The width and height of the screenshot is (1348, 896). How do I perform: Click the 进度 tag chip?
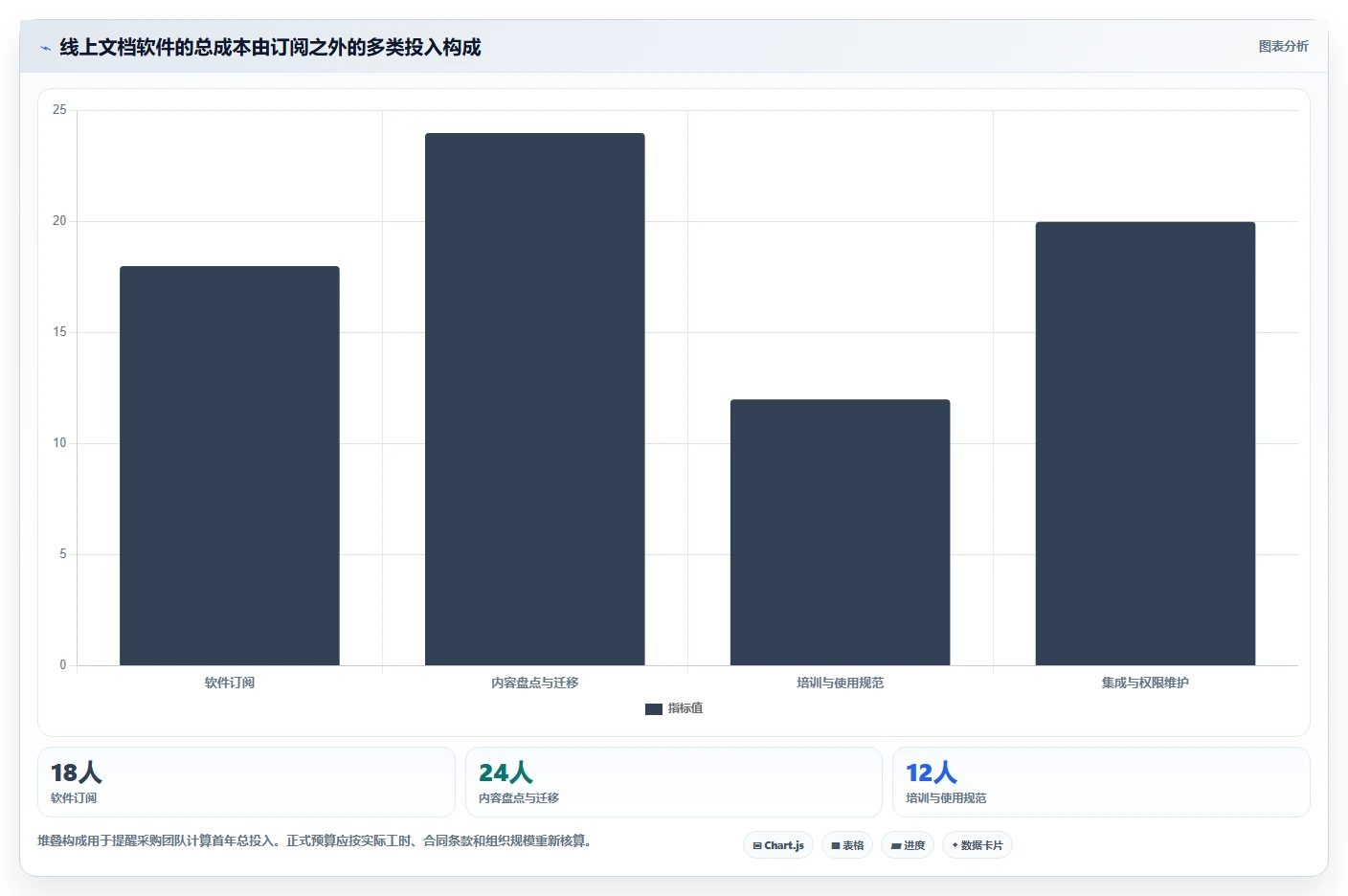(908, 845)
